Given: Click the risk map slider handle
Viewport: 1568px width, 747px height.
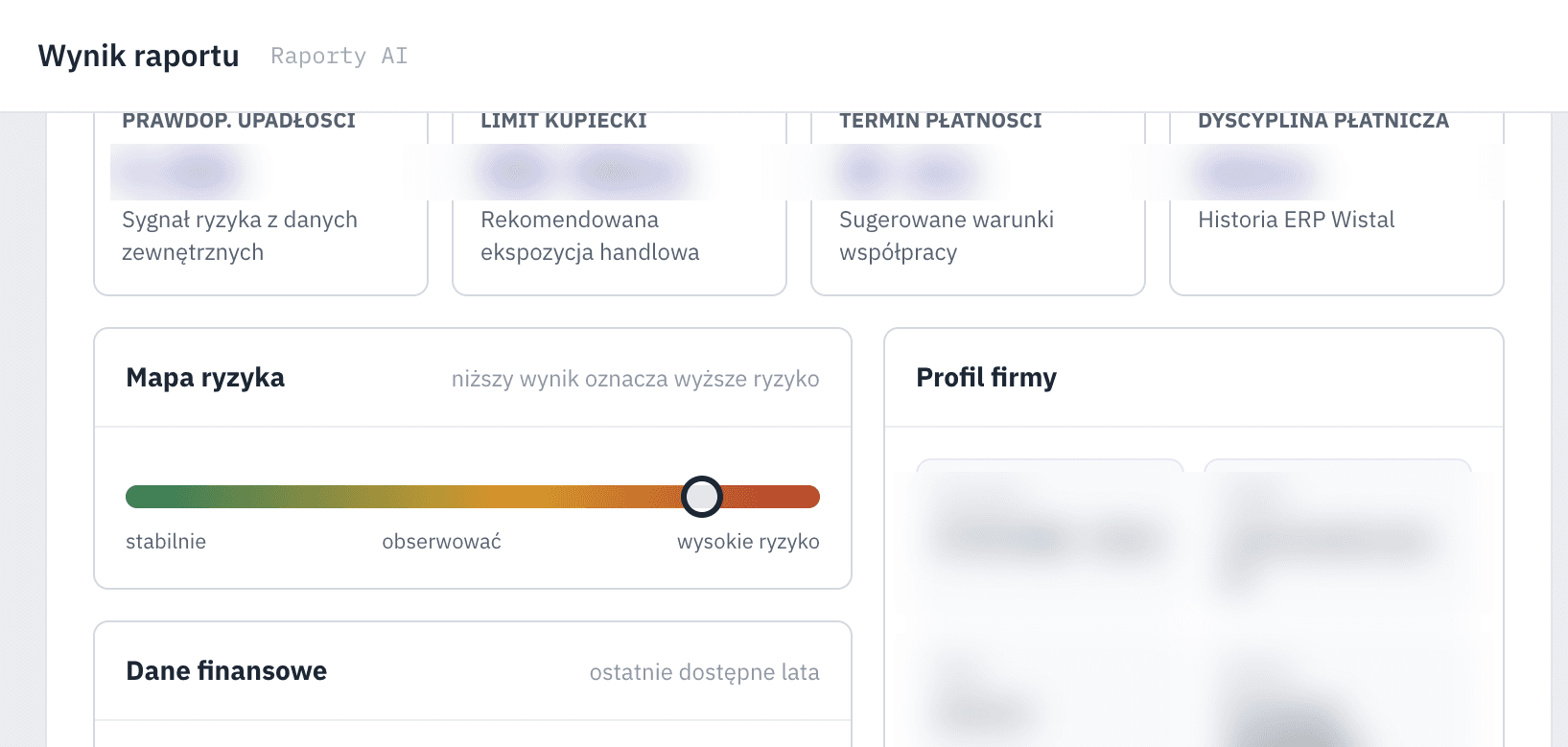Looking at the screenshot, I should click(x=702, y=497).
